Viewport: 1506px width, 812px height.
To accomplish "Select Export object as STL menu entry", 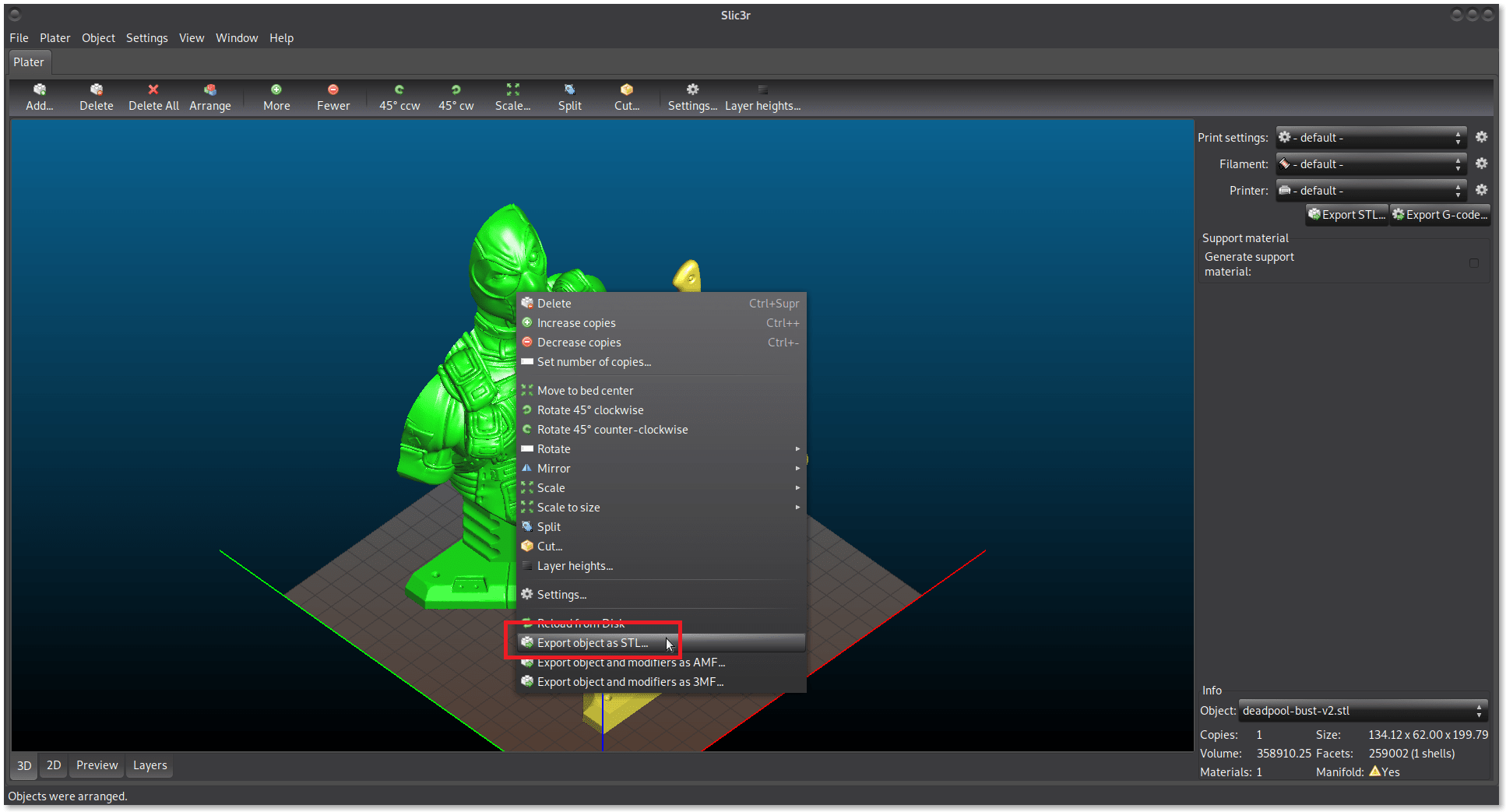I will pos(592,643).
